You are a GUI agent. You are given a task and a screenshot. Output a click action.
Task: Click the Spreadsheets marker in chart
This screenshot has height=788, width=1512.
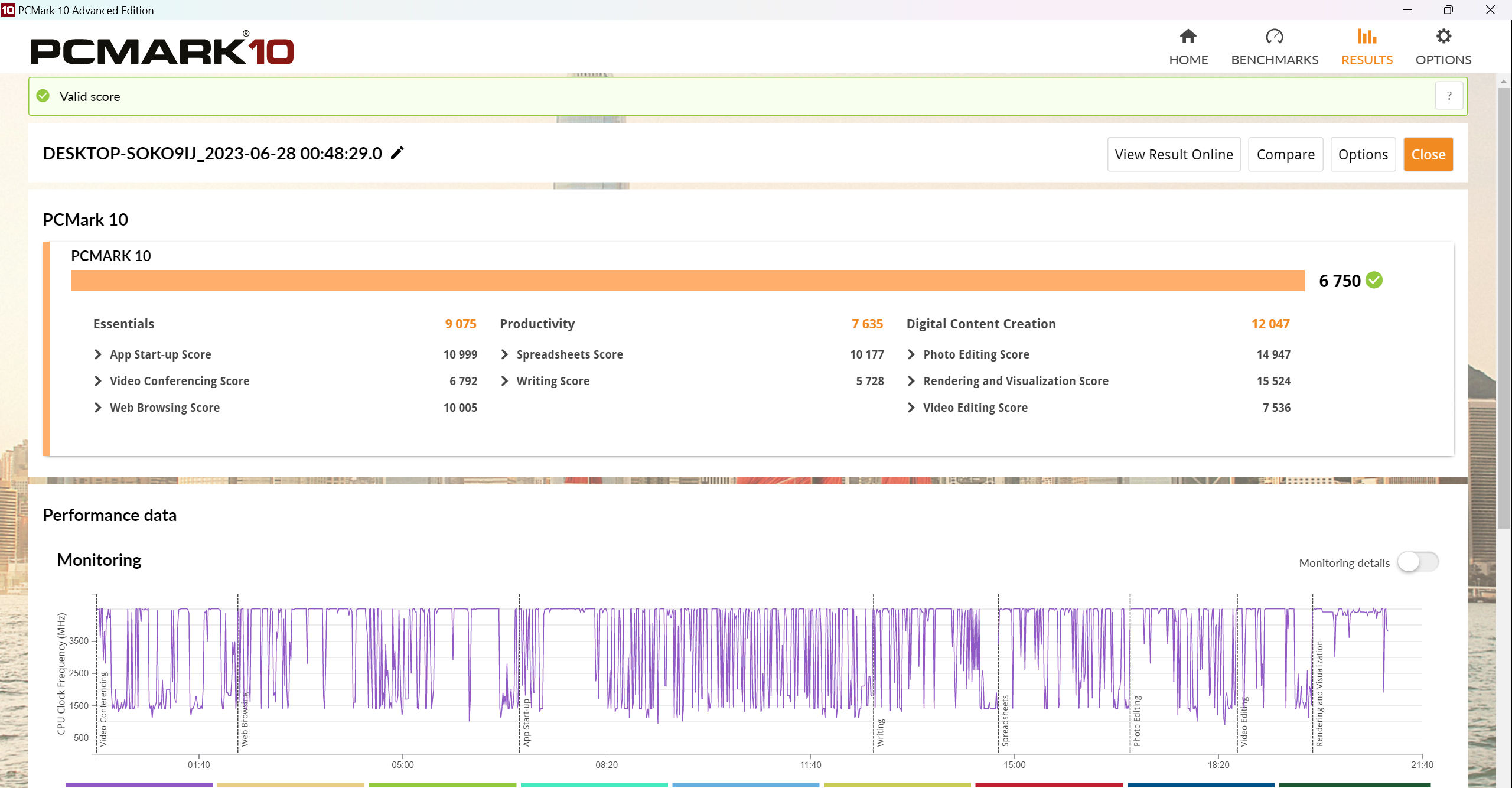coord(1005,721)
